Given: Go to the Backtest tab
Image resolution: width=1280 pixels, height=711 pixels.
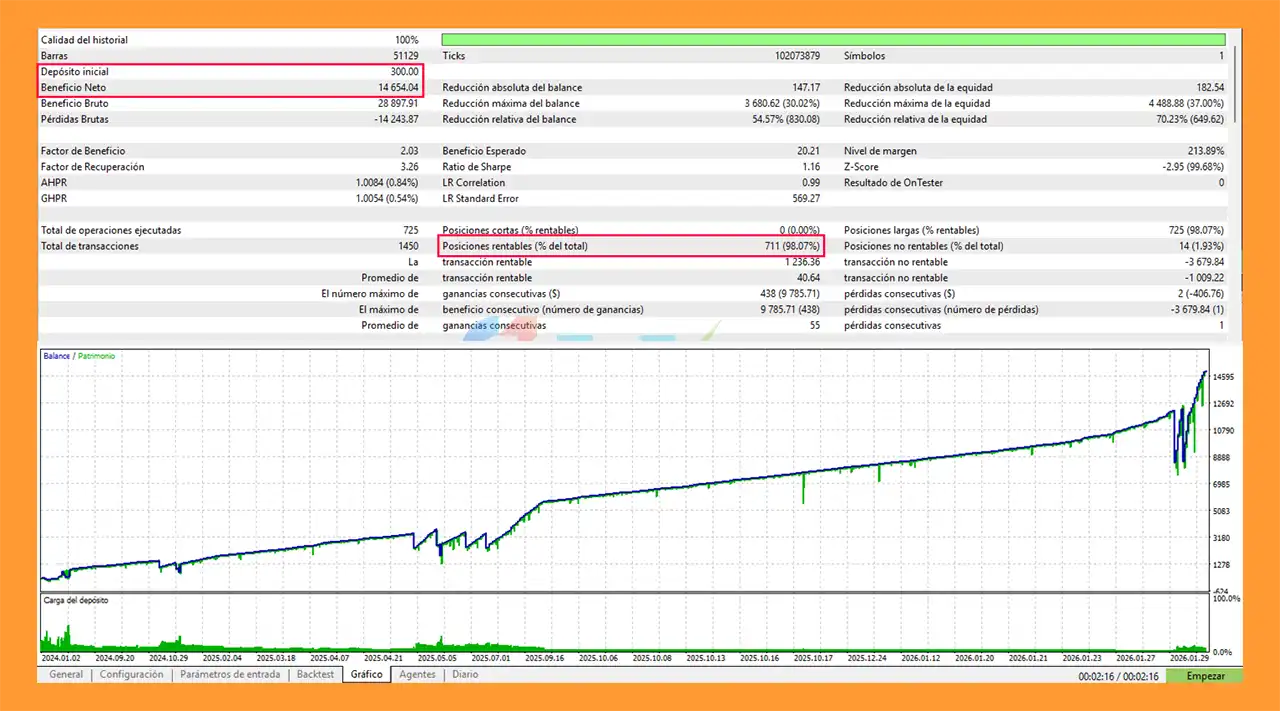Looking at the screenshot, I should pyautogui.click(x=315, y=675).
